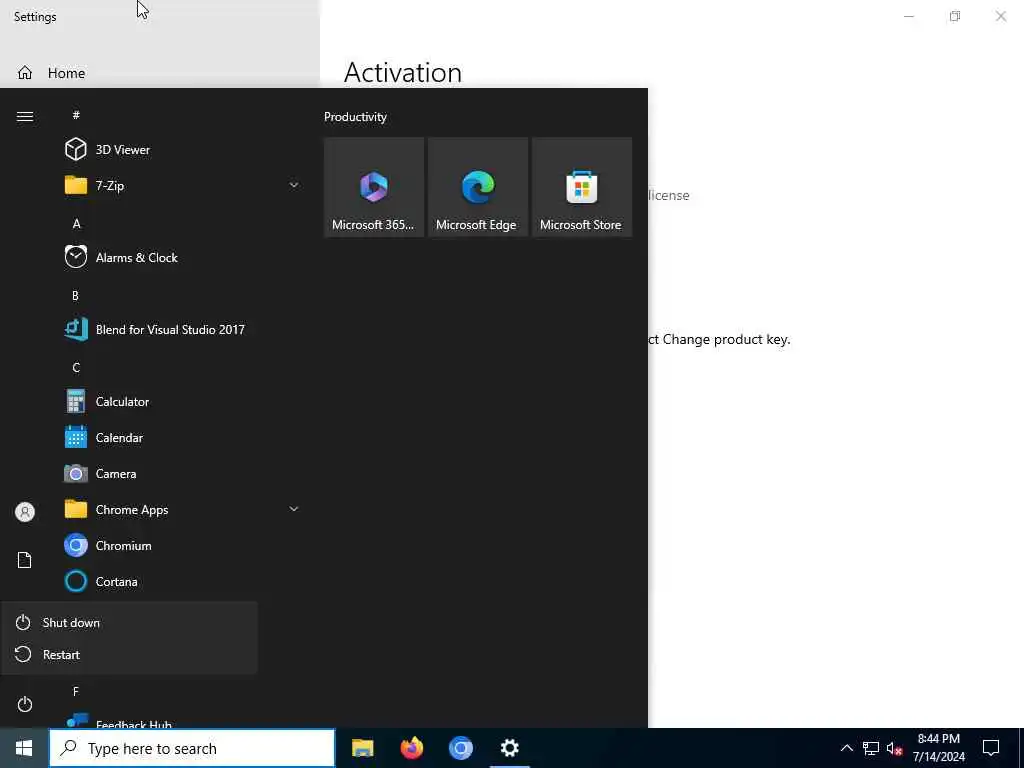Viewport: 1024px width, 768px height.
Task: Open Cortana from the app list
Action: click(182, 581)
